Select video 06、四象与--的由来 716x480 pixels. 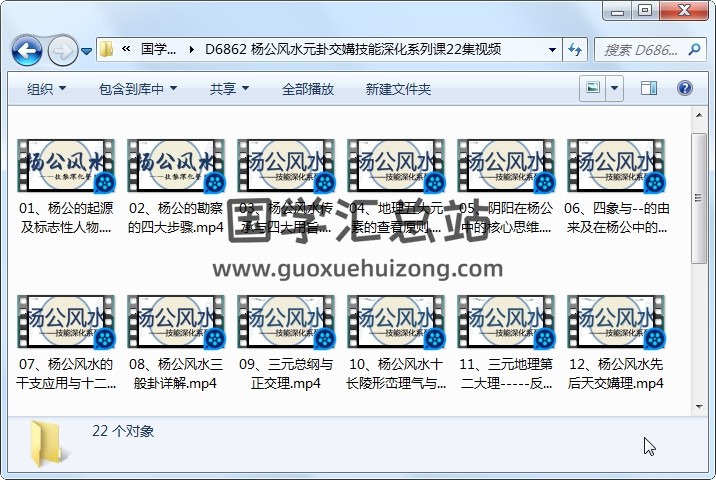coord(616,187)
